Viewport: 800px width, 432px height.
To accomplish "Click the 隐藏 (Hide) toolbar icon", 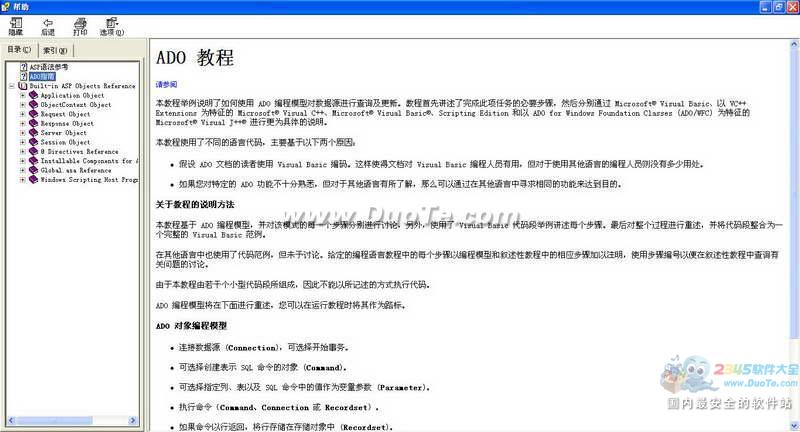I will tap(16, 22).
